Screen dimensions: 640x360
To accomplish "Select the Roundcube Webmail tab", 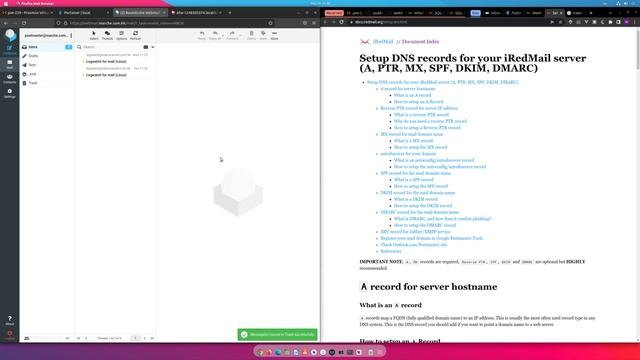I will 140,13.
